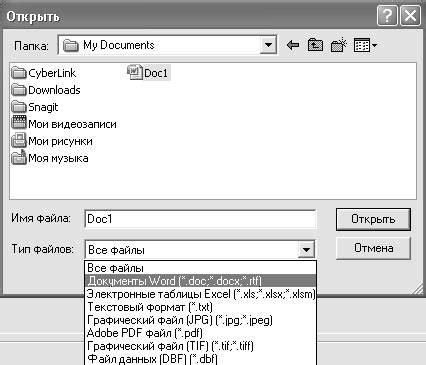This screenshot has width=426, height=365.
Task: Select Мои рисунки folder
Action: click(x=52, y=141)
